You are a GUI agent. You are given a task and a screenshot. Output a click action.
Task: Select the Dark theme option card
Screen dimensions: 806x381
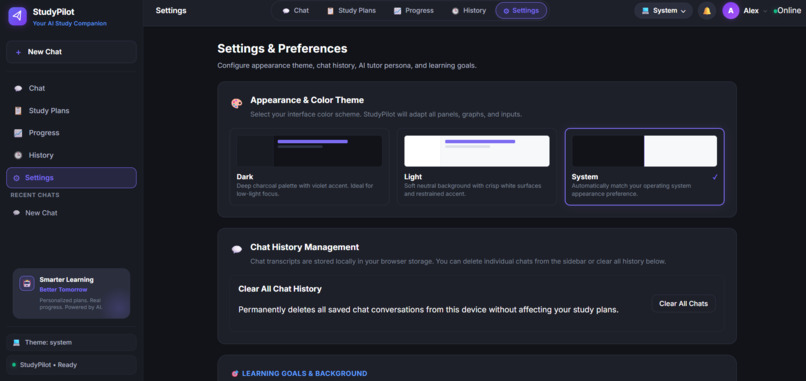309,167
